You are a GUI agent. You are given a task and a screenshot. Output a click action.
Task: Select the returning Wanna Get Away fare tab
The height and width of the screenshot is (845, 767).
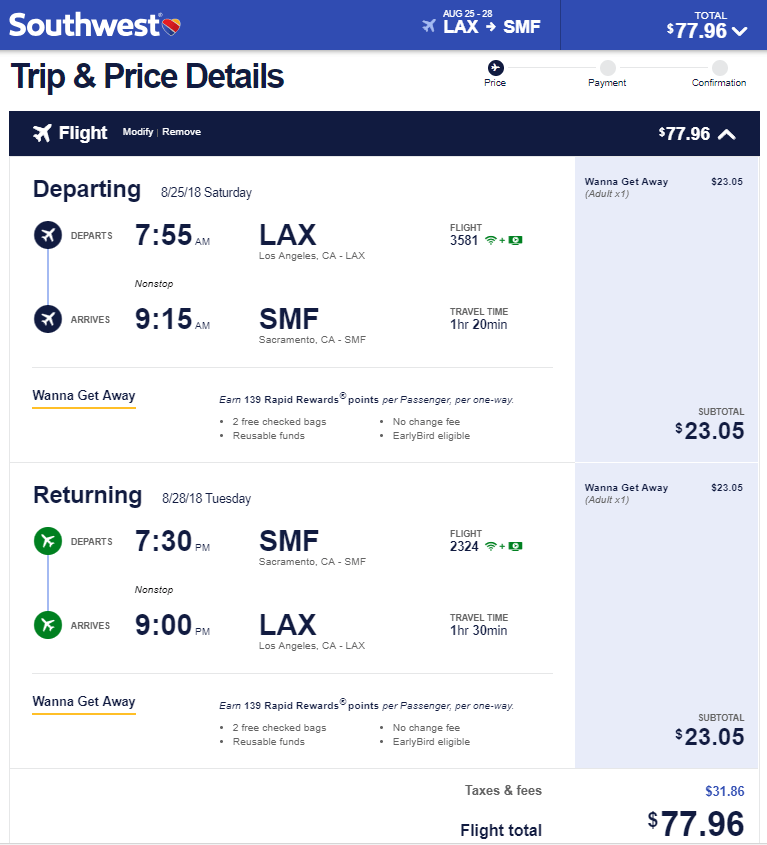click(x=83, y=702)
